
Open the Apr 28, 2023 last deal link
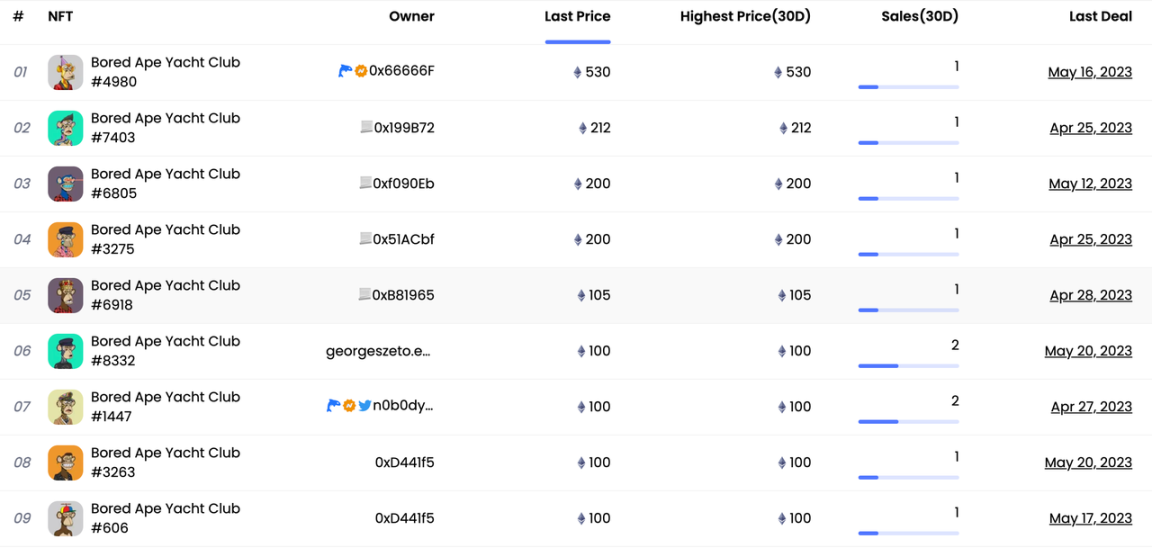pyautogui.click(x=1090, y=296)
